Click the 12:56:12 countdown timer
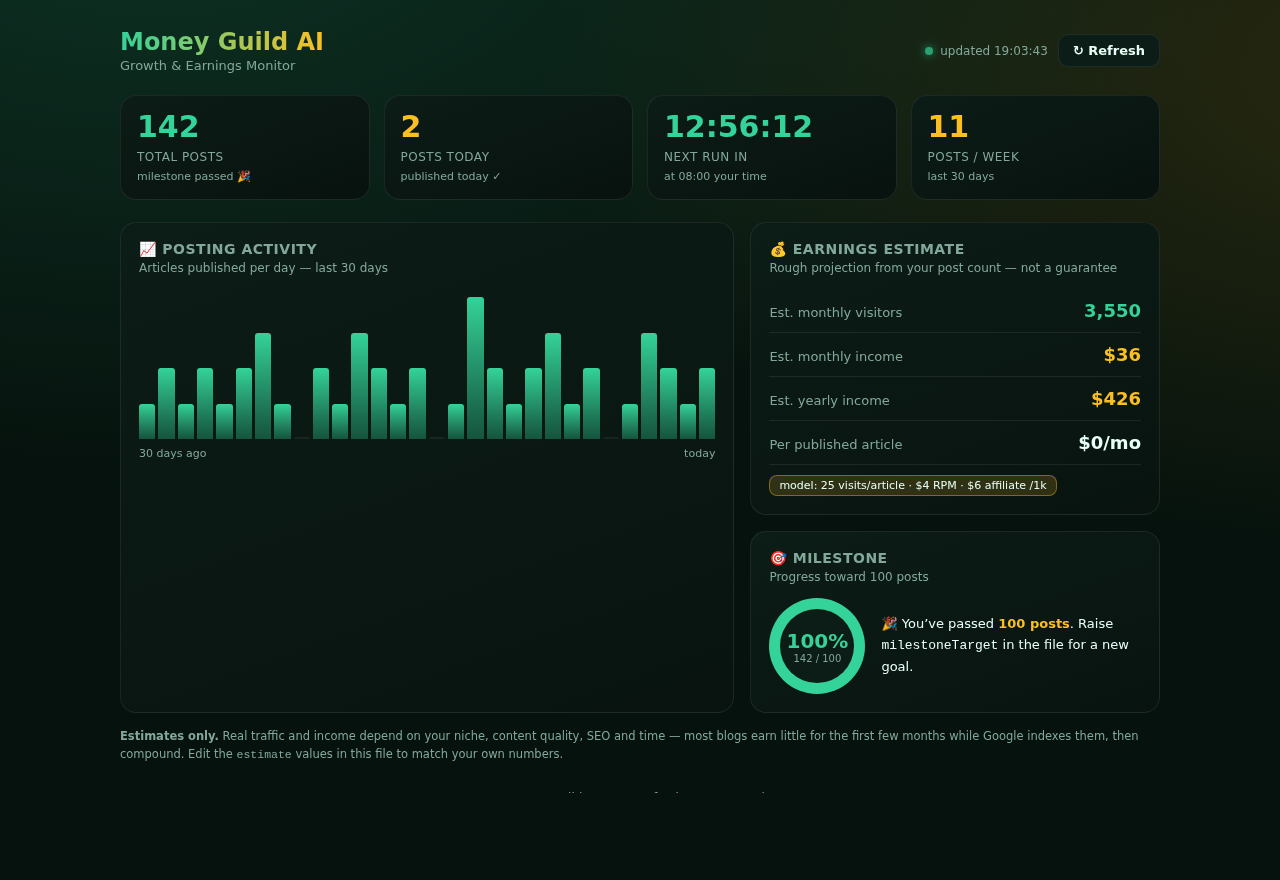The image size is (1280, 880). pyautogui.click(x=738, y=127)
